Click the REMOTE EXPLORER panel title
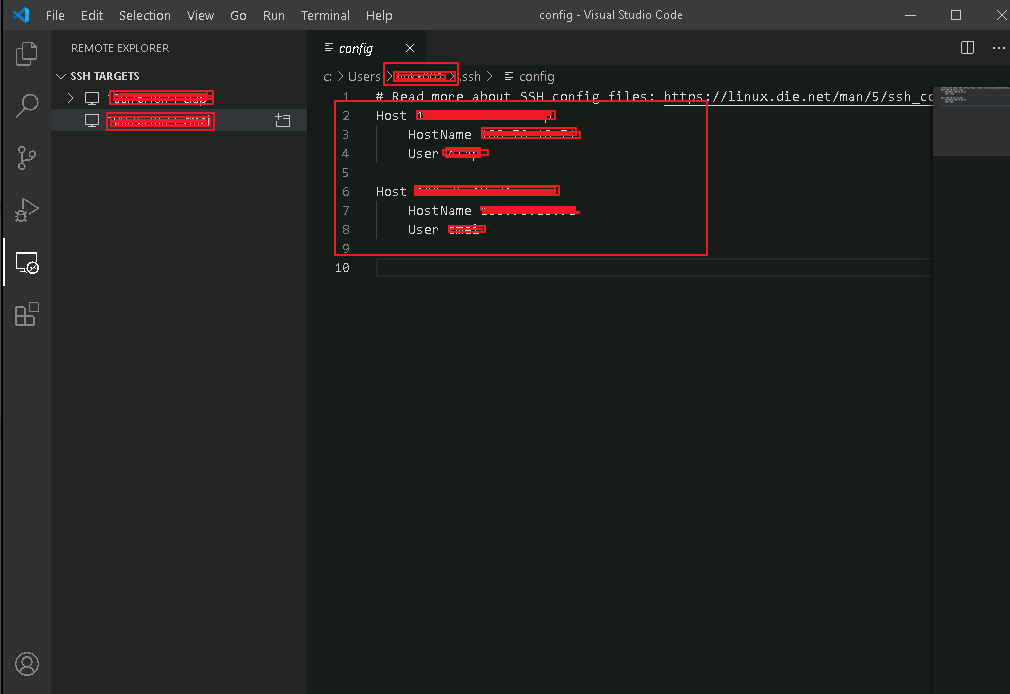Screen dimensions: 1010x694 120,48
